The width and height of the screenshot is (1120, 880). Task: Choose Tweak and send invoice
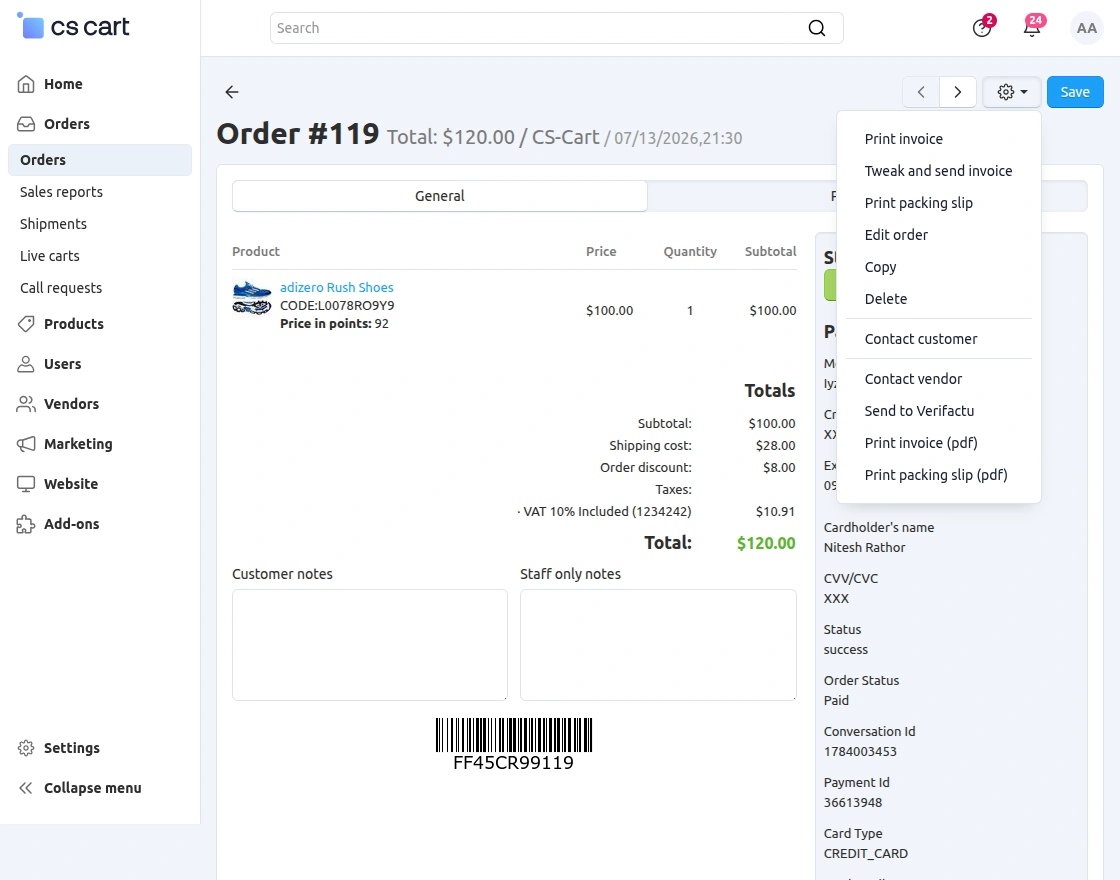[938, 171]
